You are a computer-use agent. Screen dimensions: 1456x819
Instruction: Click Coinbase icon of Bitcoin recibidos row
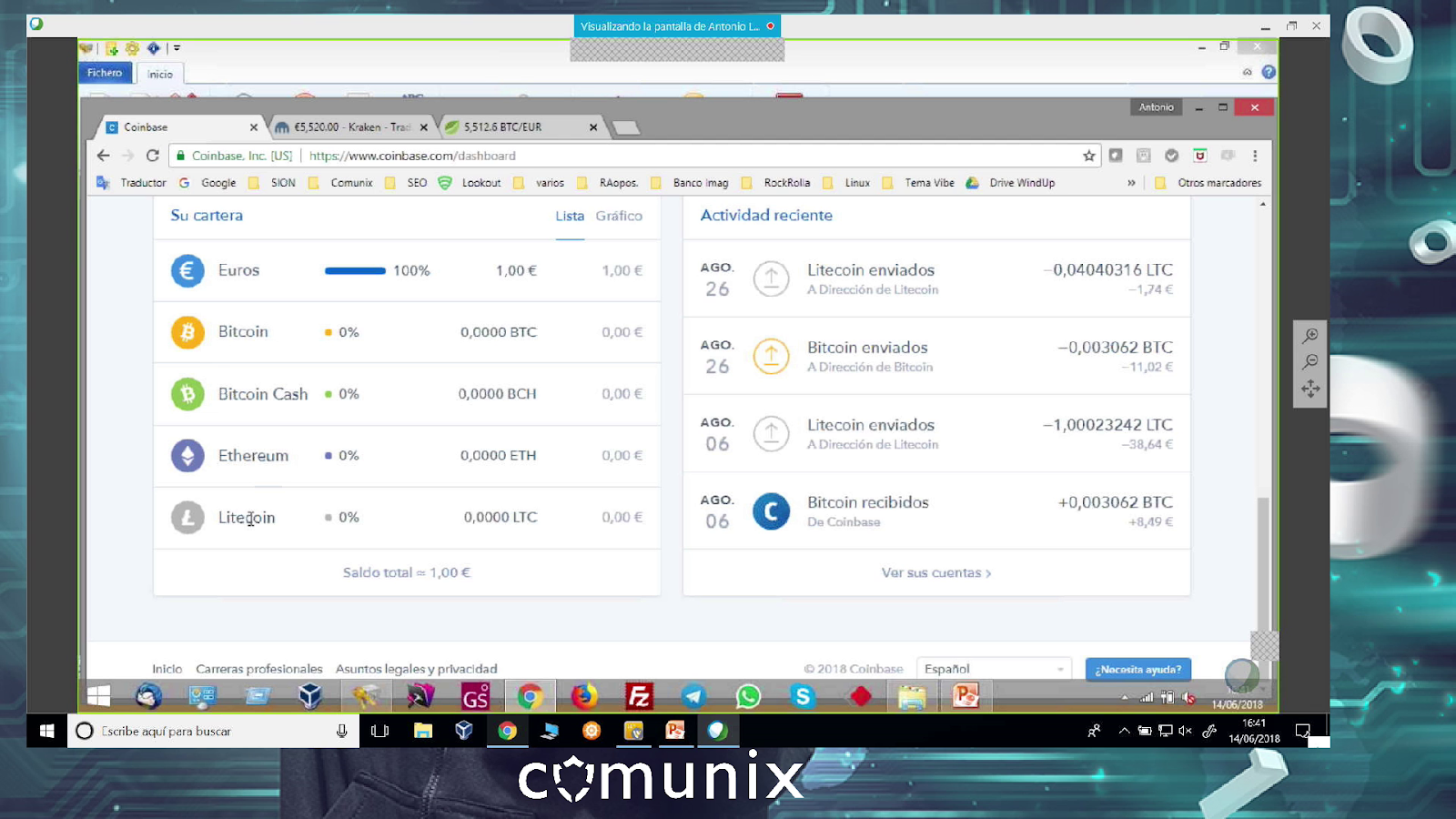(771, 511)
